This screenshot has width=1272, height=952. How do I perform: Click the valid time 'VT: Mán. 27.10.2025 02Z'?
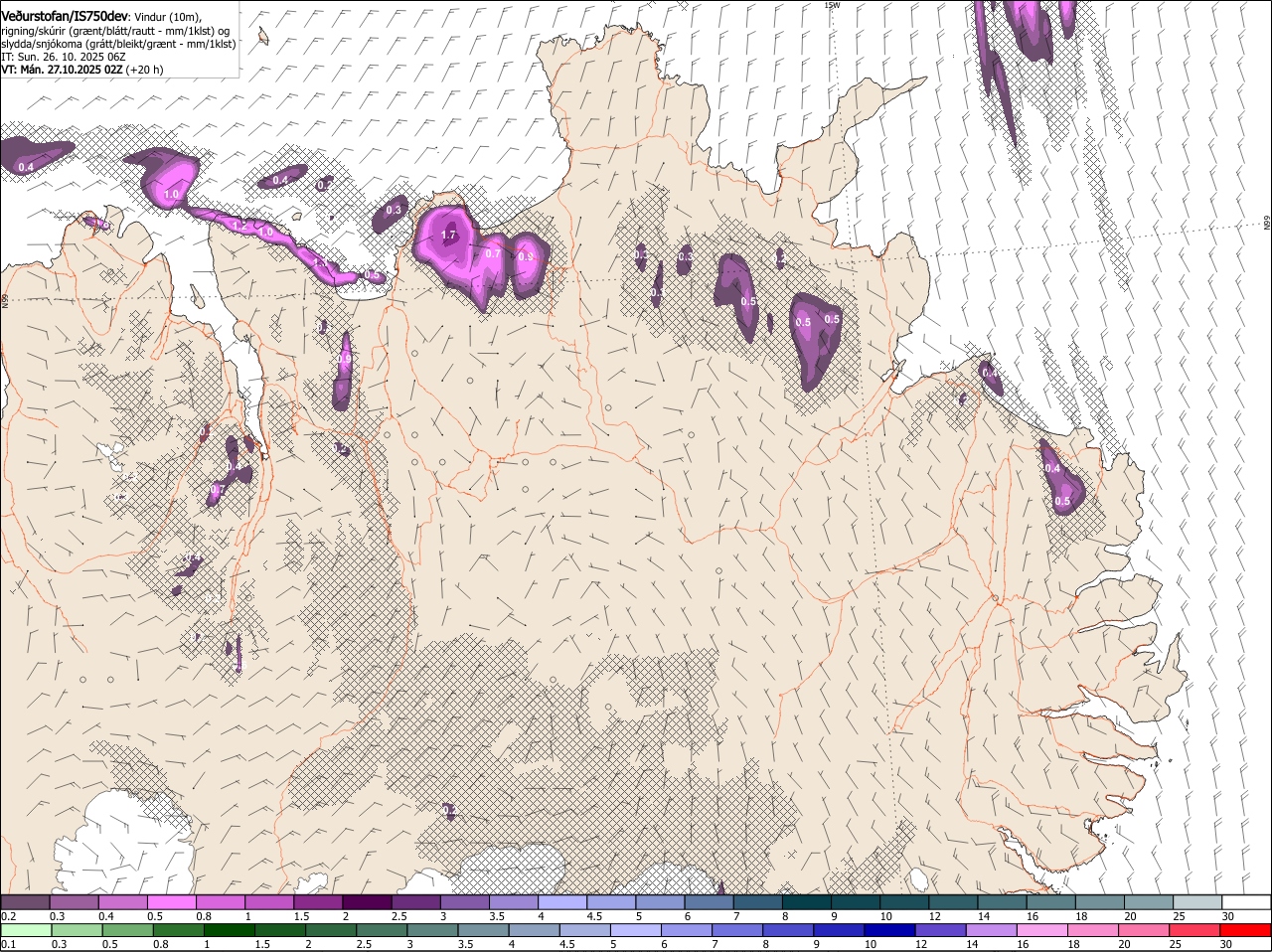(x=62, y=70)
